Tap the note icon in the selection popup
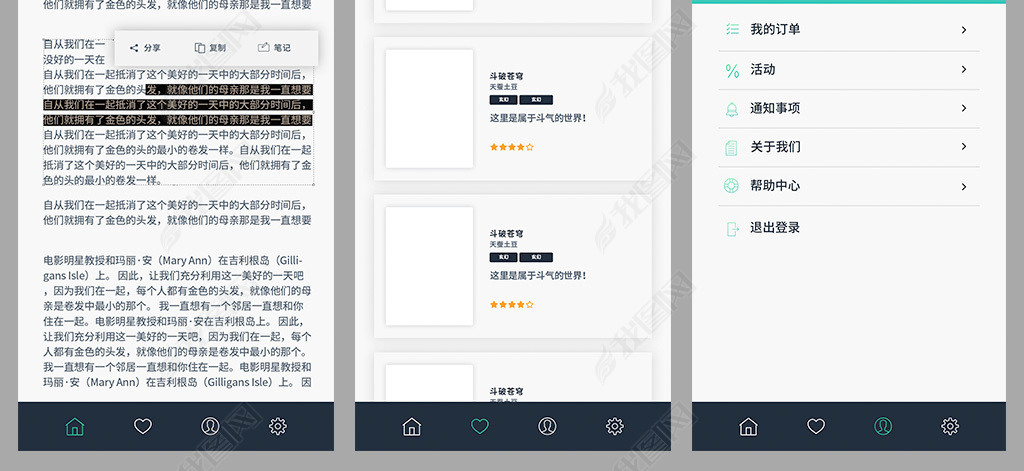1024x471 pixels. (264, 48)
